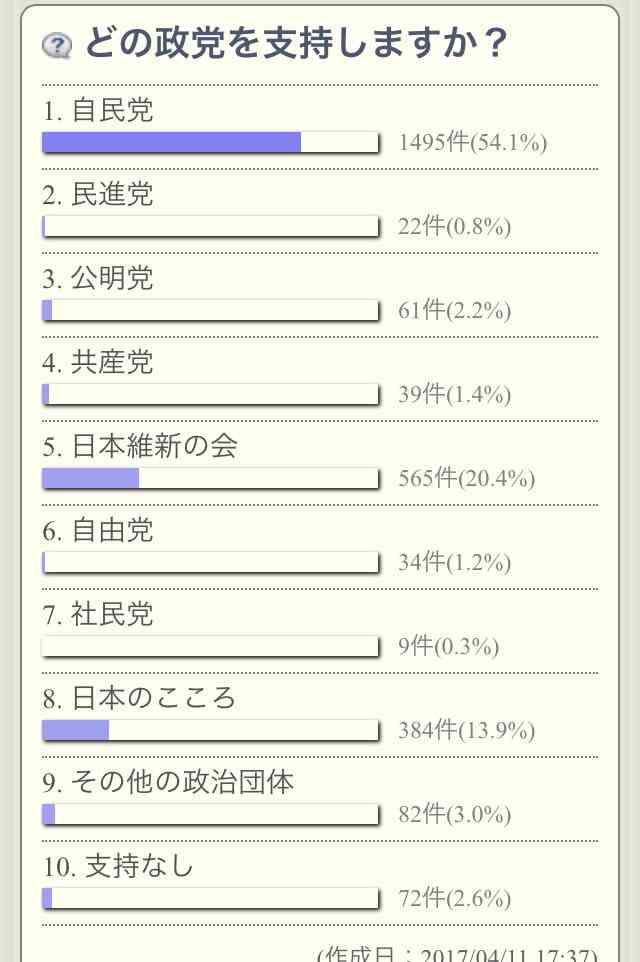This screenshot has height=962, width=640.
Task: Click the 社民党 empty result bar
Action: point(211,647)
